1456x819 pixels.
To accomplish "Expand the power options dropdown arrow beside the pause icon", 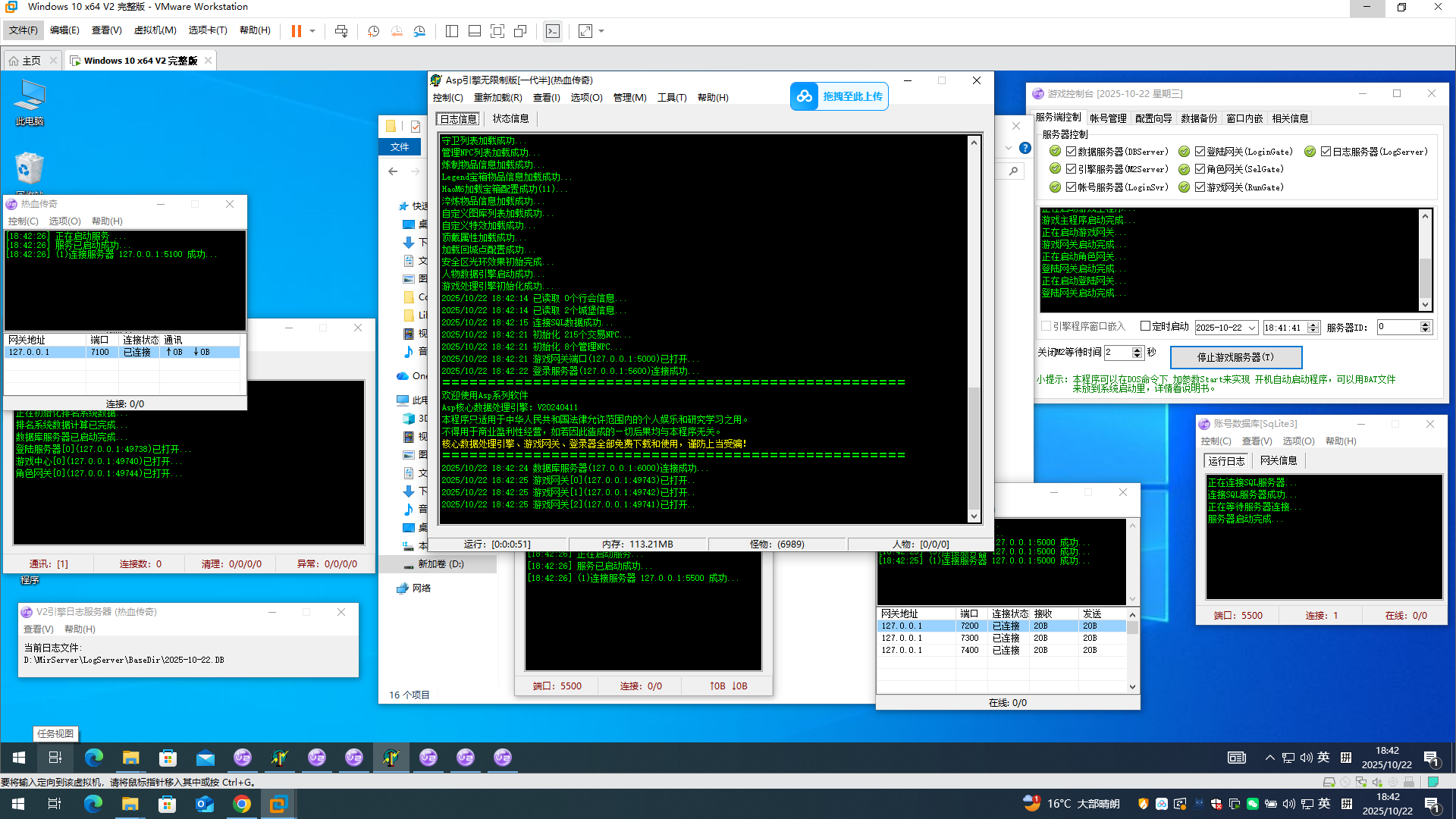I will (312, 31).
